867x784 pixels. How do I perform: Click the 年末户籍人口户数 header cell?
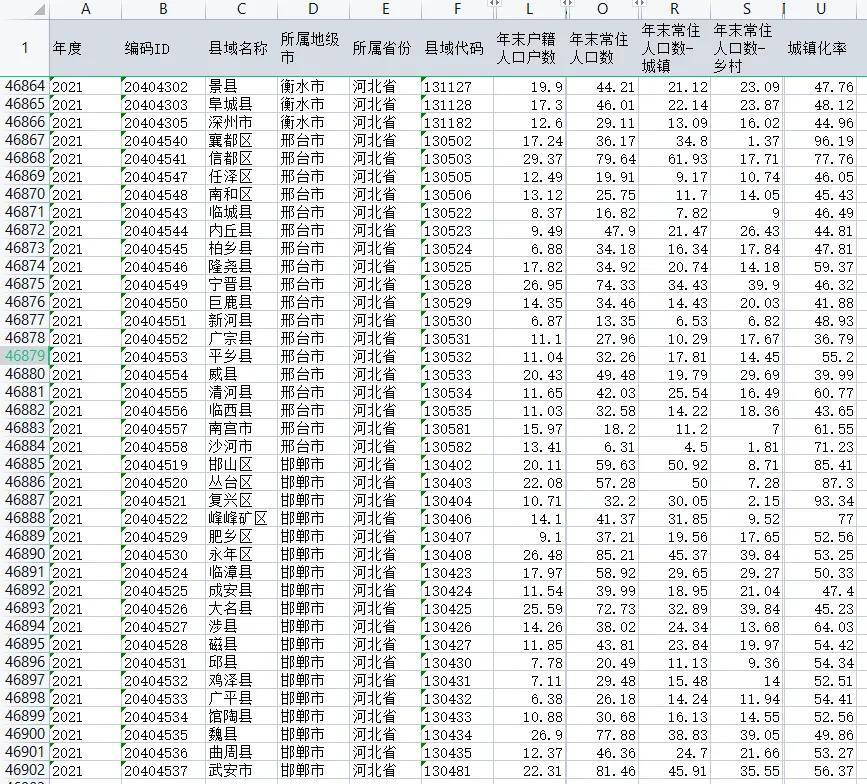coord(530,48)
